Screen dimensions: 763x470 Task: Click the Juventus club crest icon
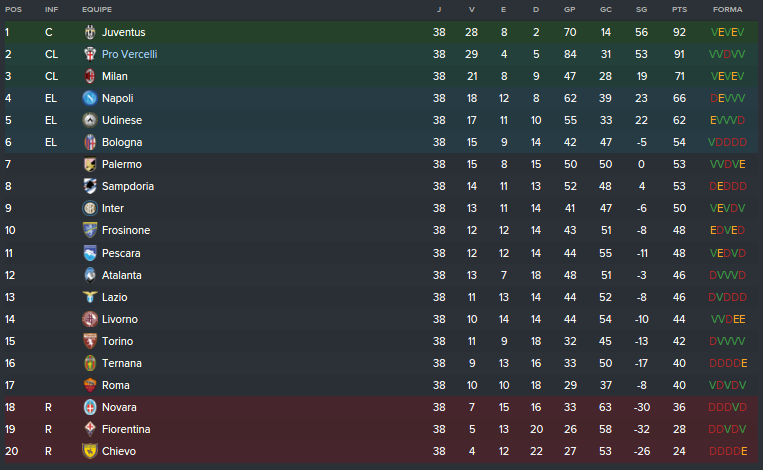[x=90, y=32]
